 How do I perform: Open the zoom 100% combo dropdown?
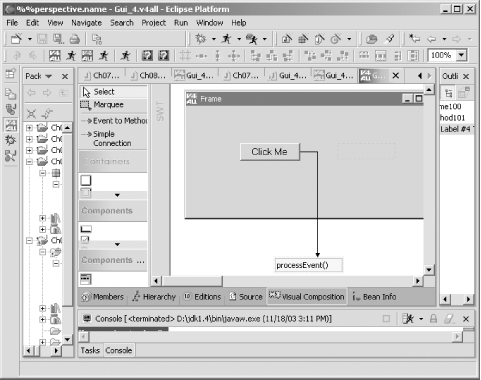pyautogui.click(x=461, y=55)
